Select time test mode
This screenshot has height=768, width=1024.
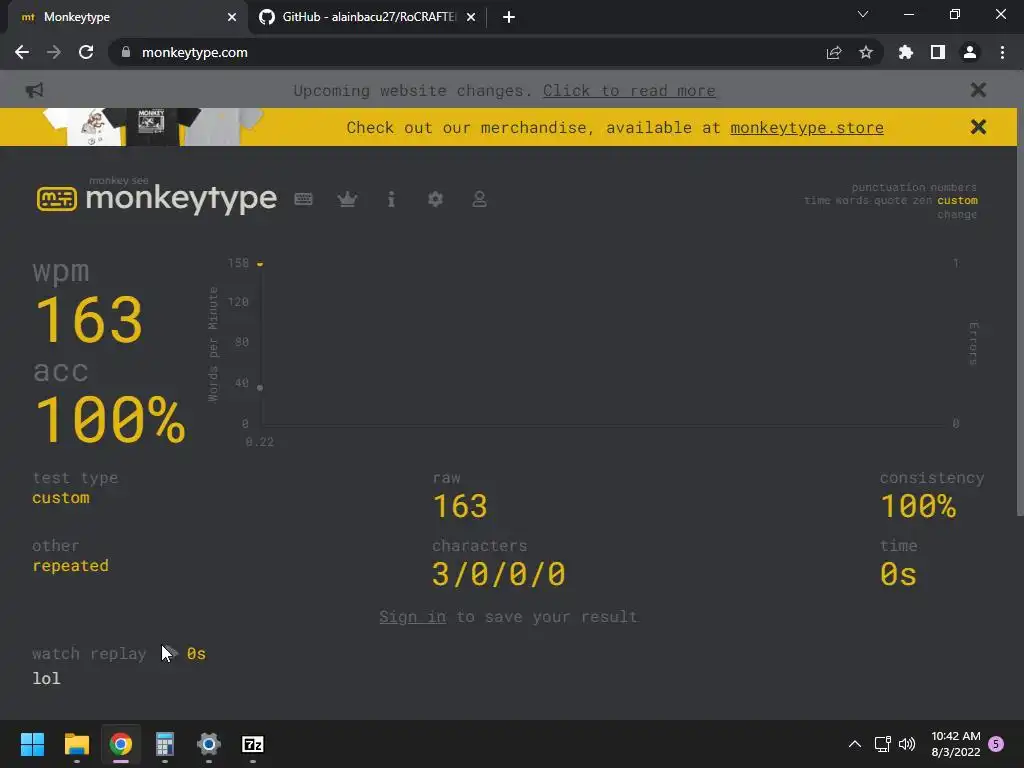(x=817, y=200)
